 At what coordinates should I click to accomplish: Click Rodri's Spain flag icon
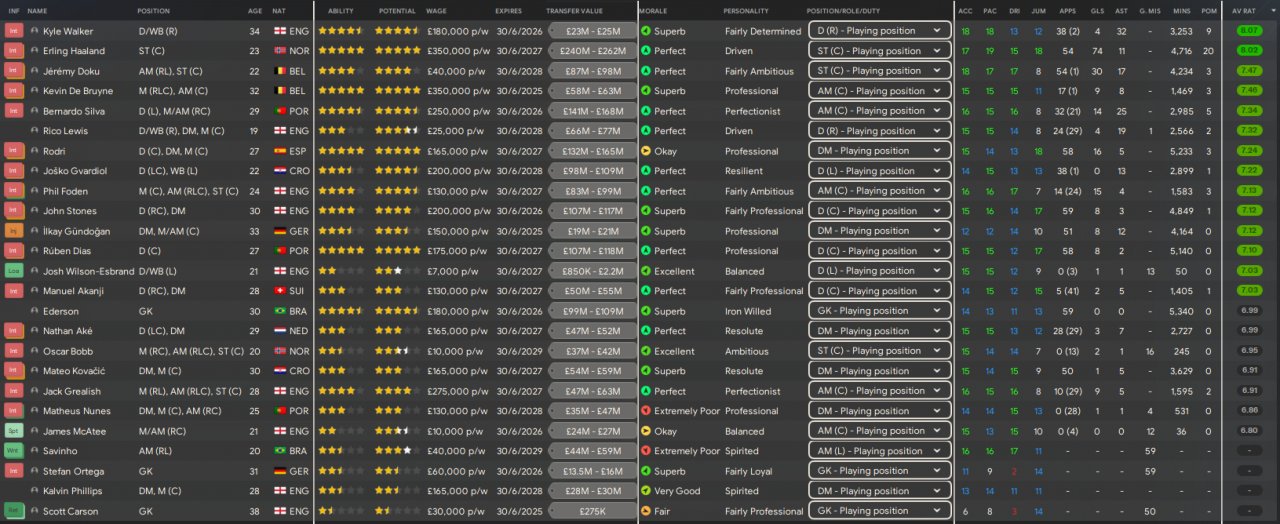279,151
